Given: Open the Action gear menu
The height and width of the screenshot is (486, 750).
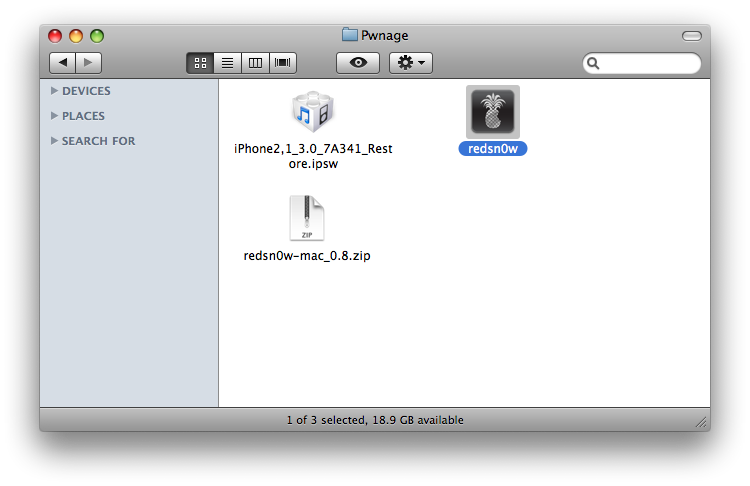Looking at the screenshot, I should [411, 63].
